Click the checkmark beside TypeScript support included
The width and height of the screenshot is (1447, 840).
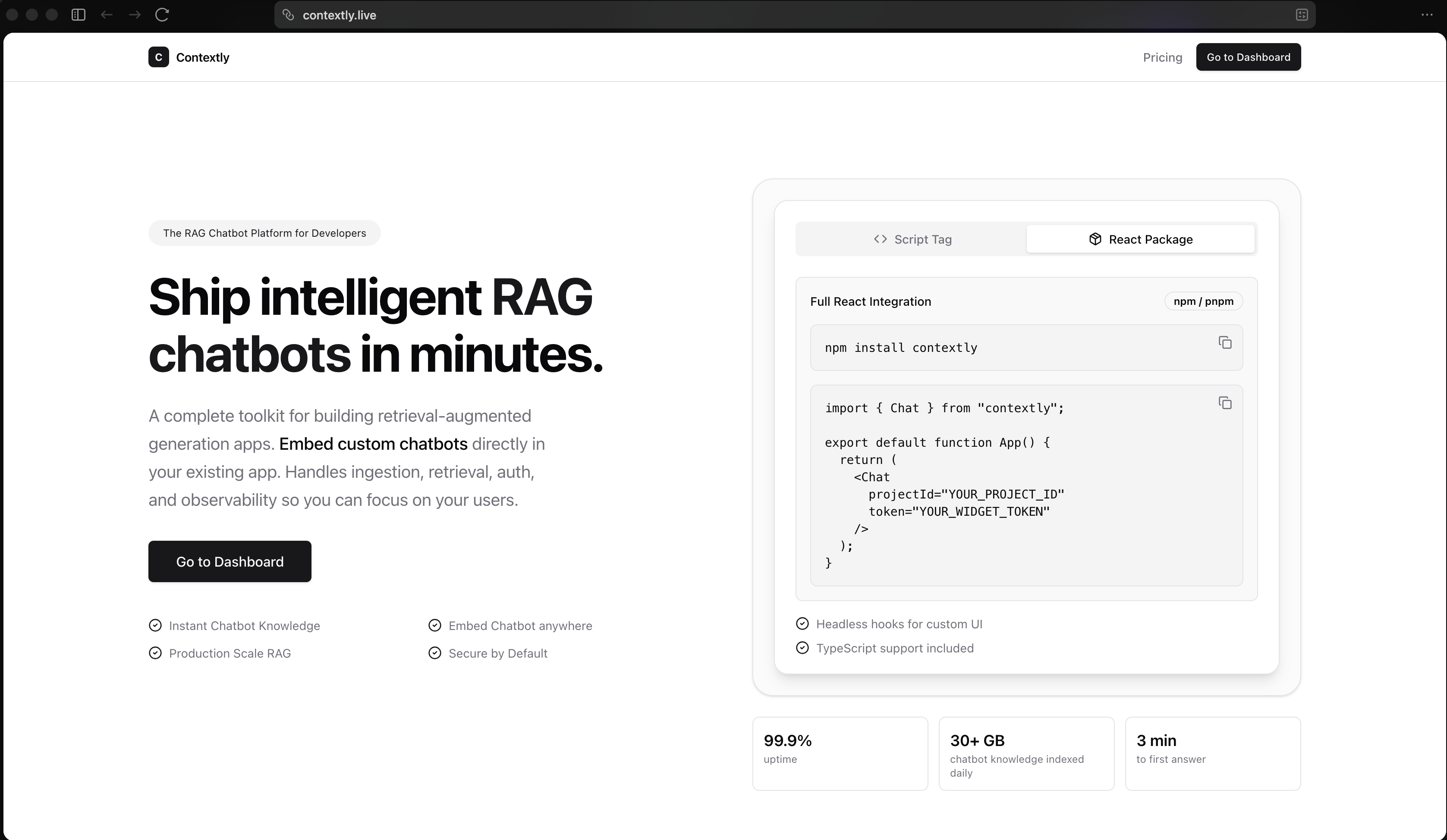pos(802,648)
